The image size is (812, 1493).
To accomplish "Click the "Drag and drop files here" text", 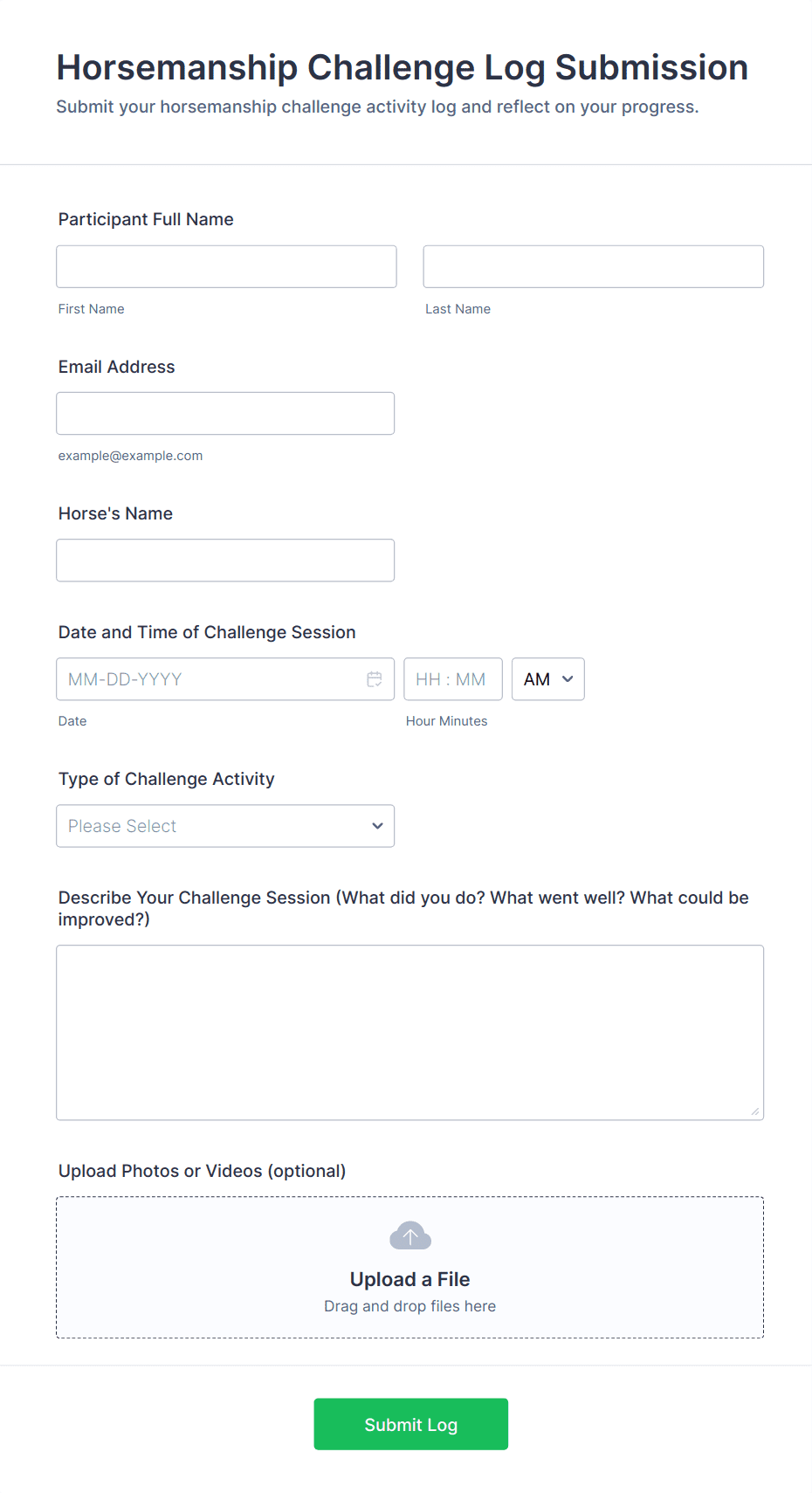I will click(x=409, y=1306).
